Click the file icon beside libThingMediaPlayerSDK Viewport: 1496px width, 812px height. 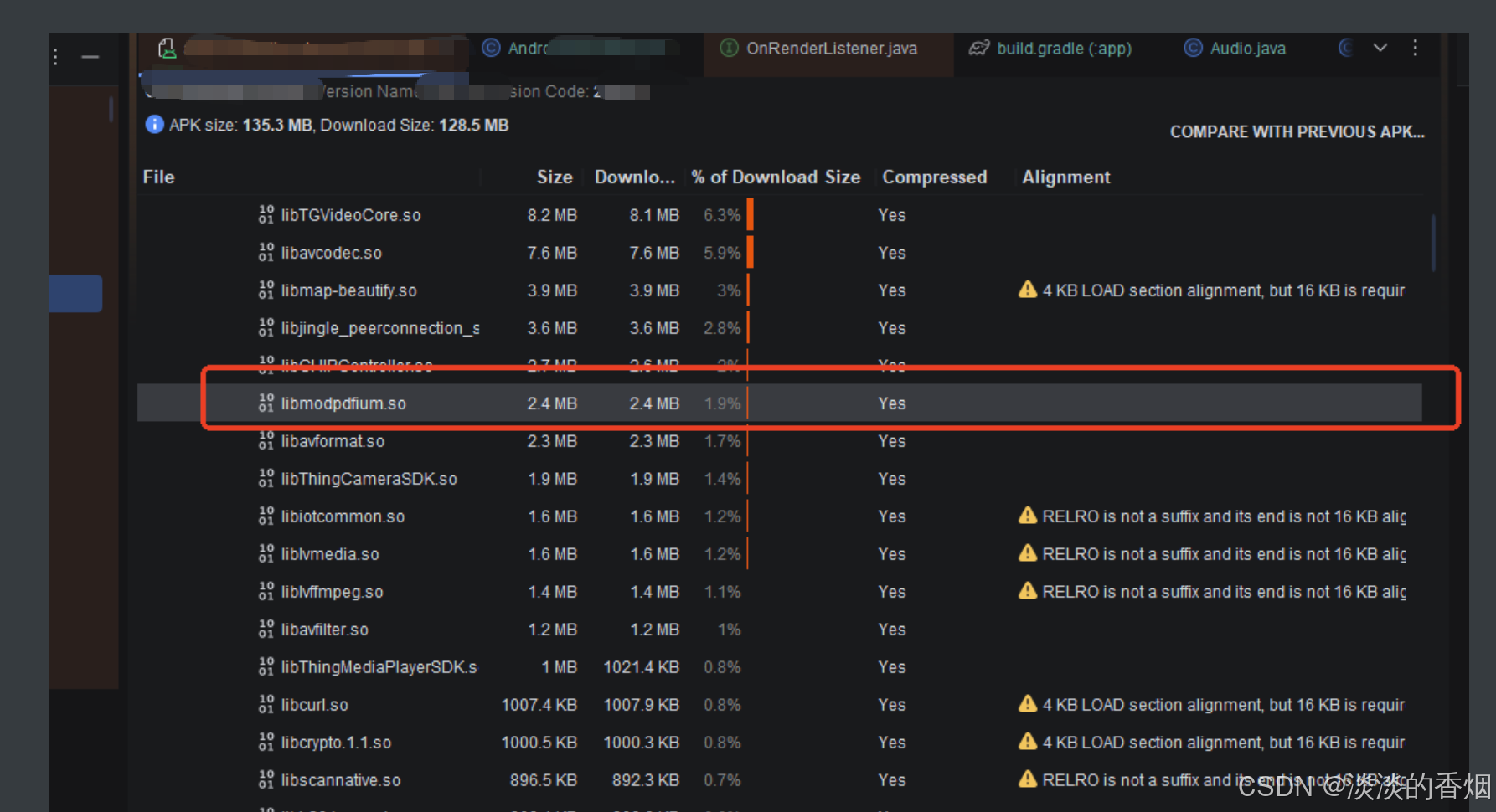click(266, 667)
